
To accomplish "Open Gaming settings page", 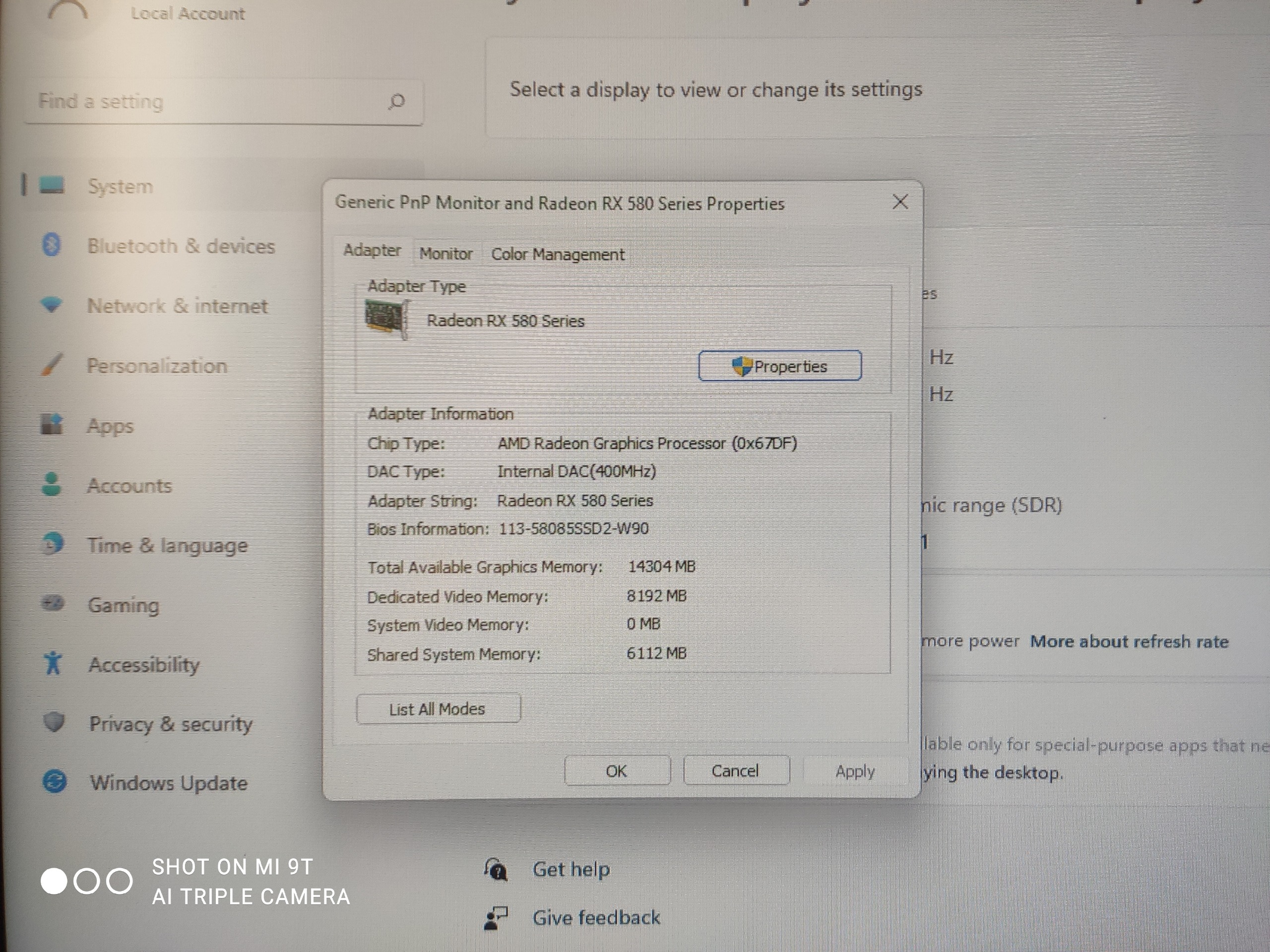I will (x=124, y=605).
